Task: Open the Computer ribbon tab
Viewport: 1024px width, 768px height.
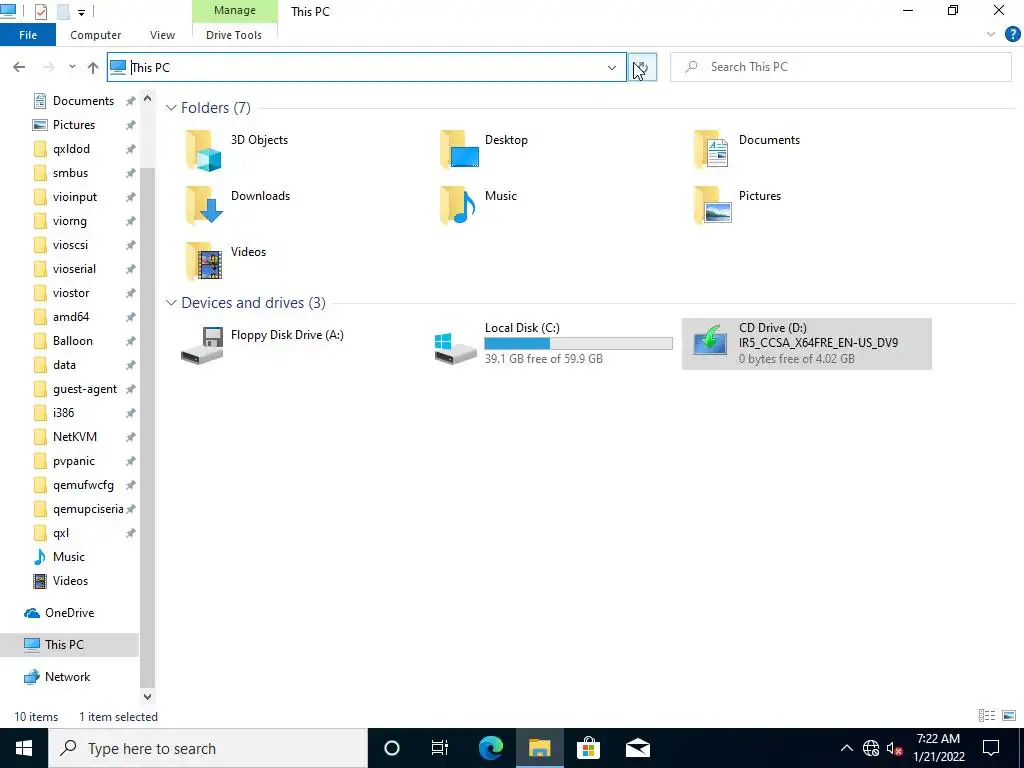Action: pos(95,35)
